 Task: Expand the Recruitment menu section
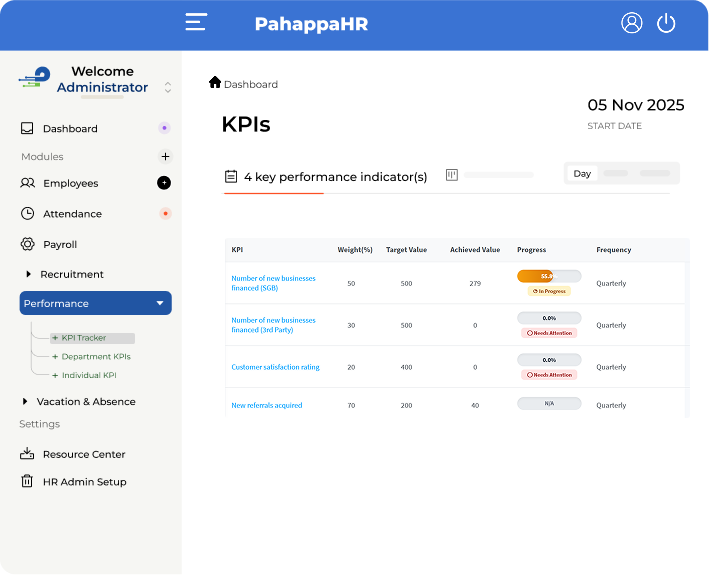(x=28, y=274)
